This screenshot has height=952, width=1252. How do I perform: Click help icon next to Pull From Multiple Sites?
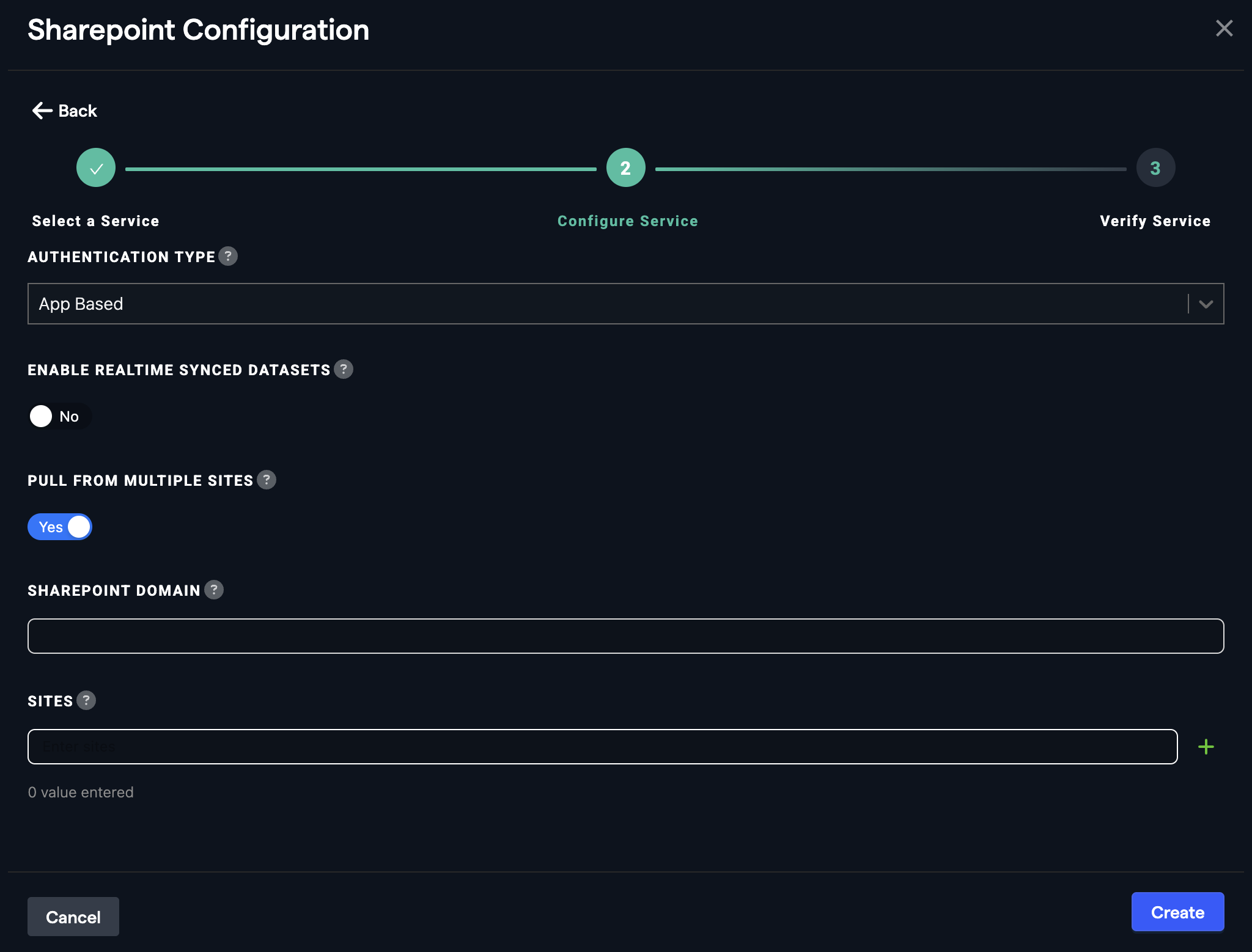click(267, 480)
